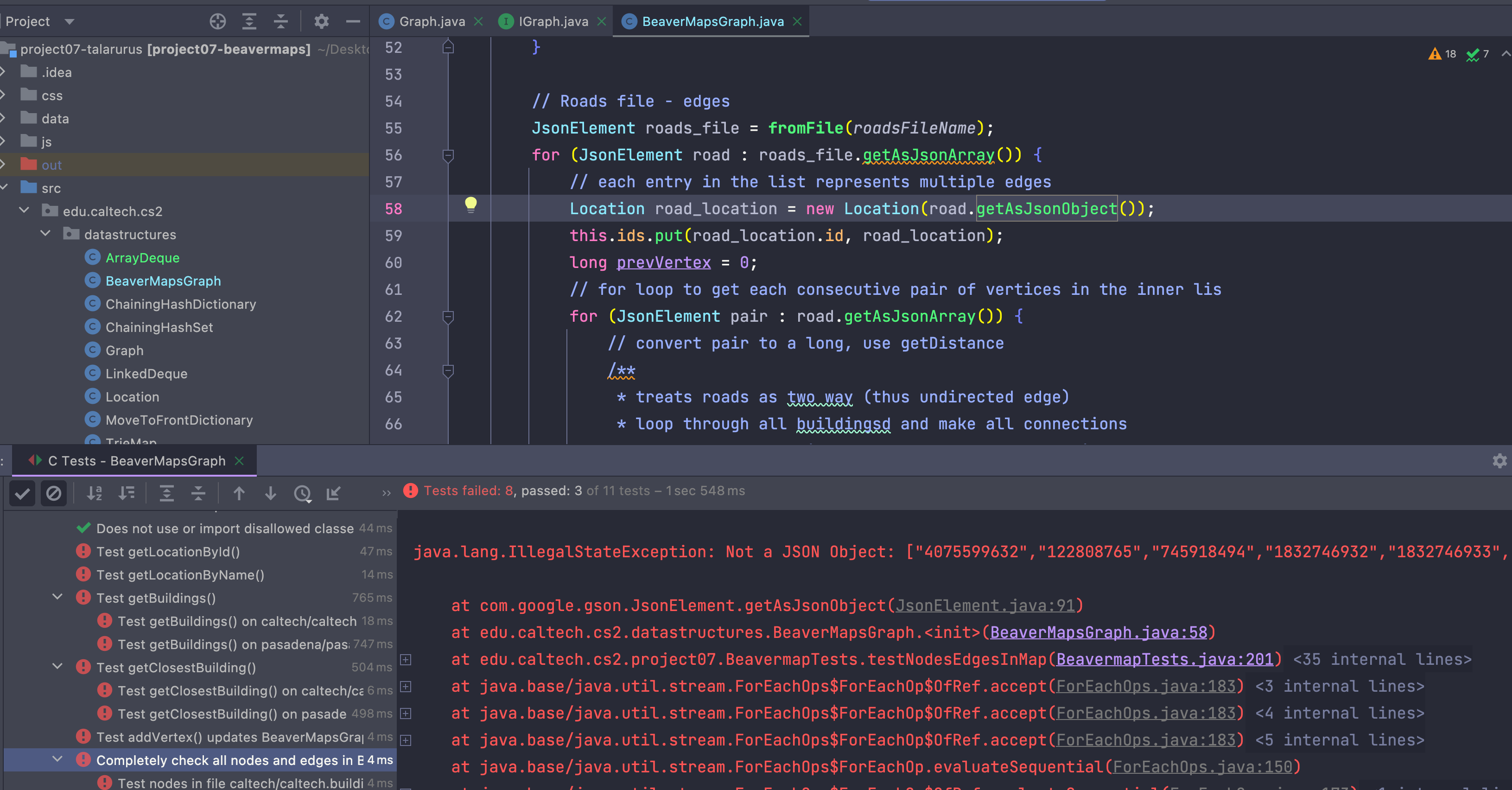
Task: Collapse the datastructures package folder
Action: point(46,234)
